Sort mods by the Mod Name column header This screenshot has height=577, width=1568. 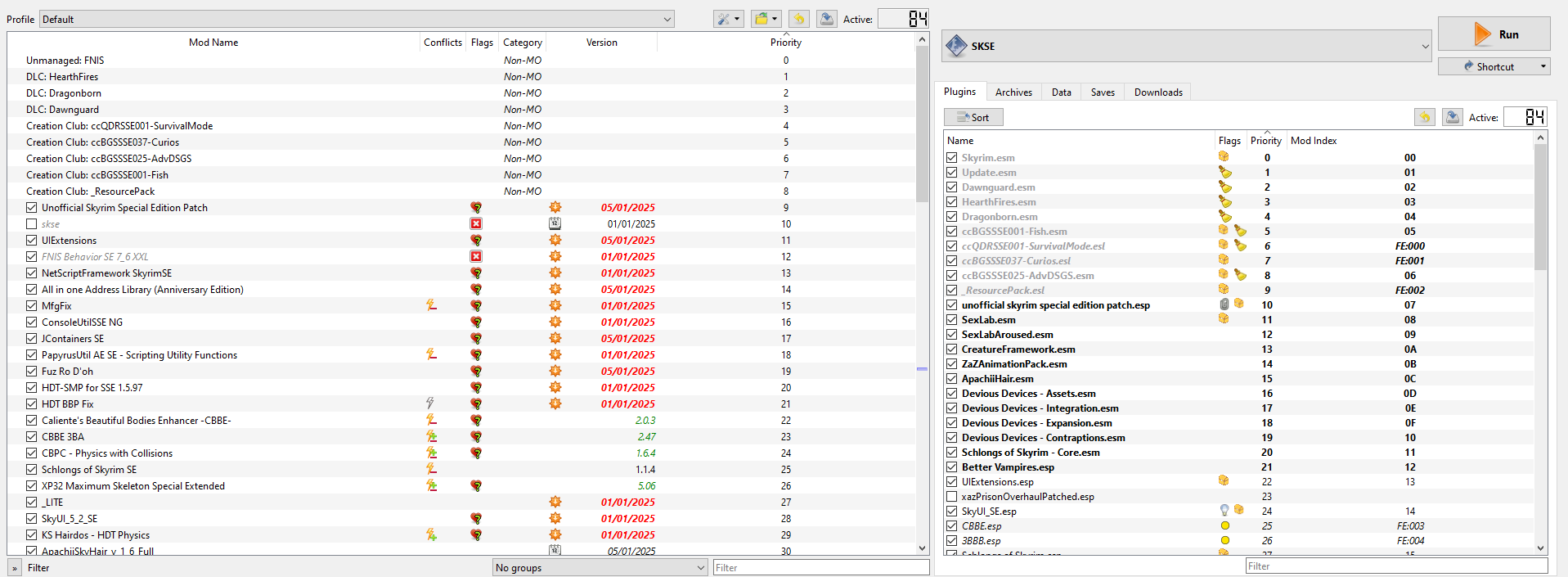pyautogui.click(x=213, y=43)
